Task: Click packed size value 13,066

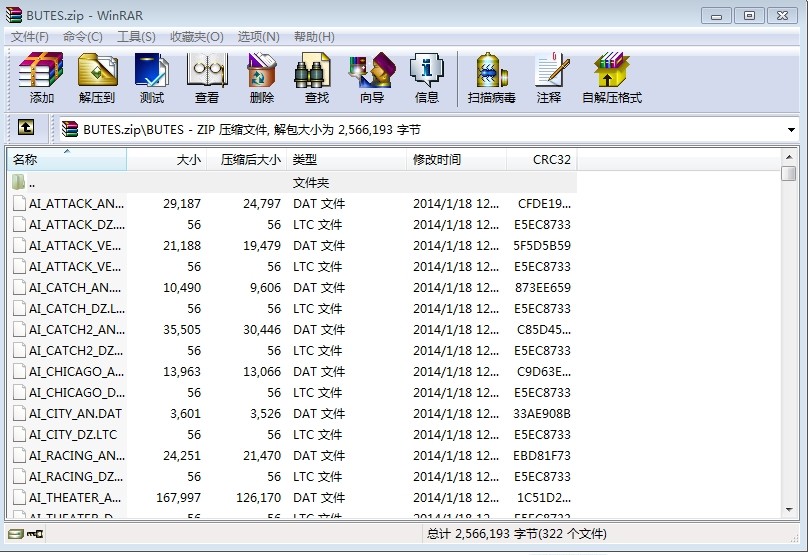Action: (x=262, y=372)
